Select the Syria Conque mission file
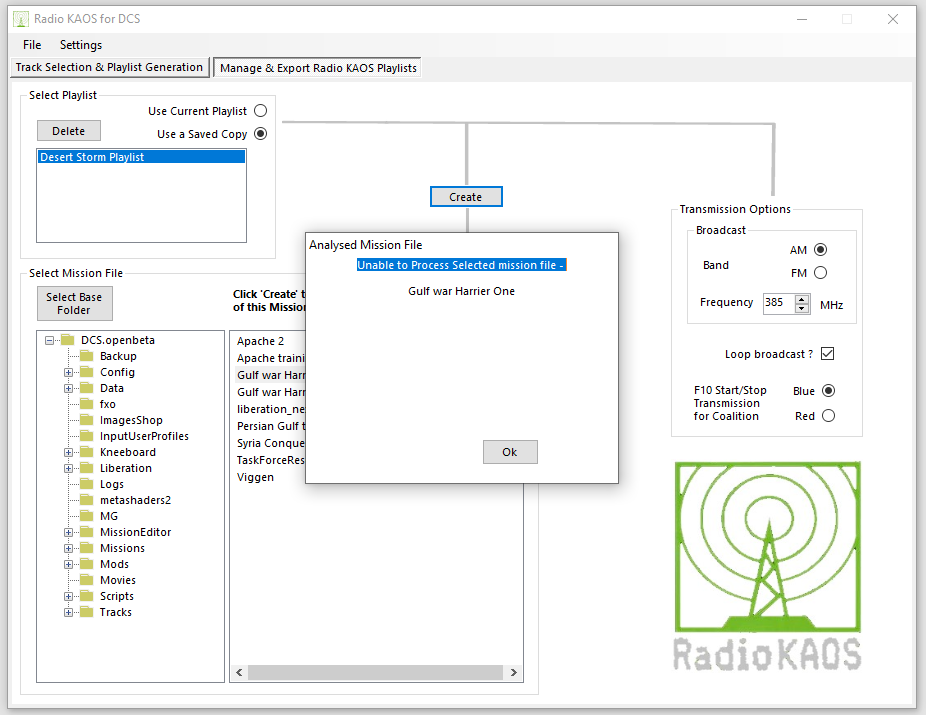This screenshot has height=715, width=926. click(x=270, y=443)
